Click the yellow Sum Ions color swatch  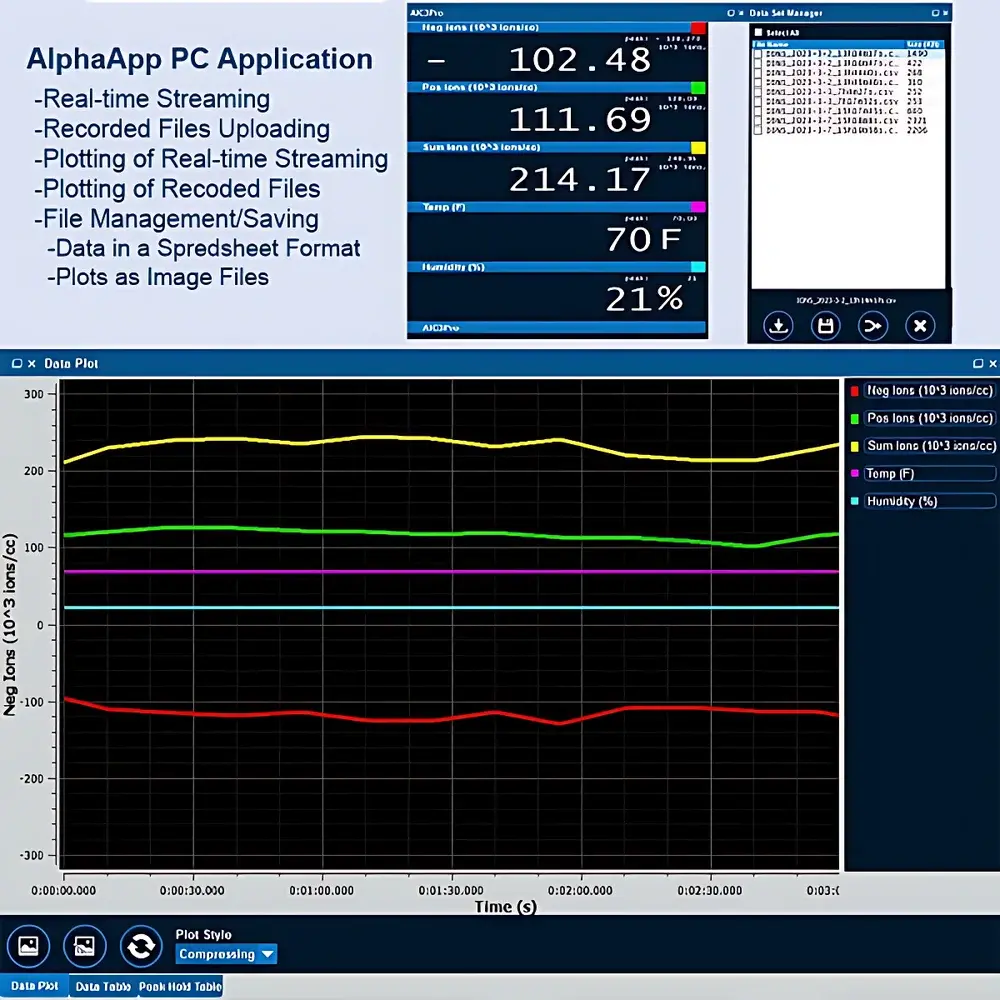854,446
